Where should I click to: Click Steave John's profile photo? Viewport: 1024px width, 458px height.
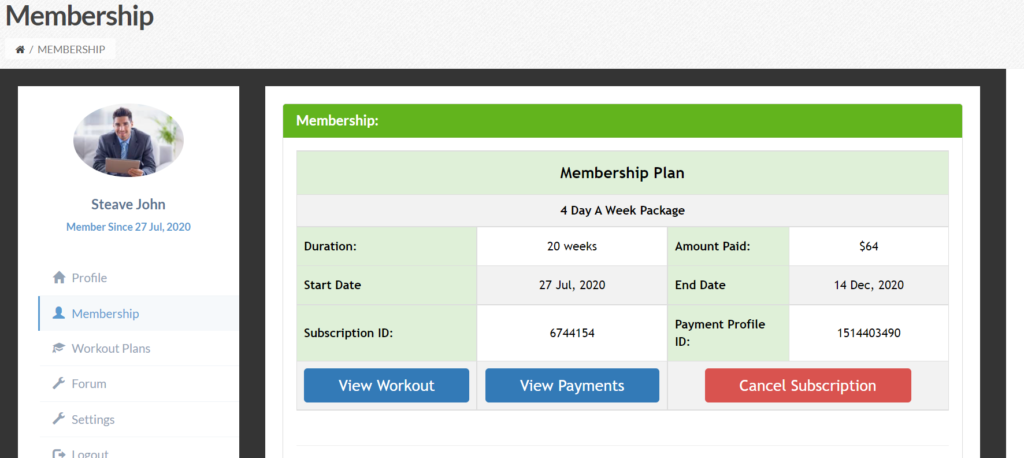[x=128, y=140]
